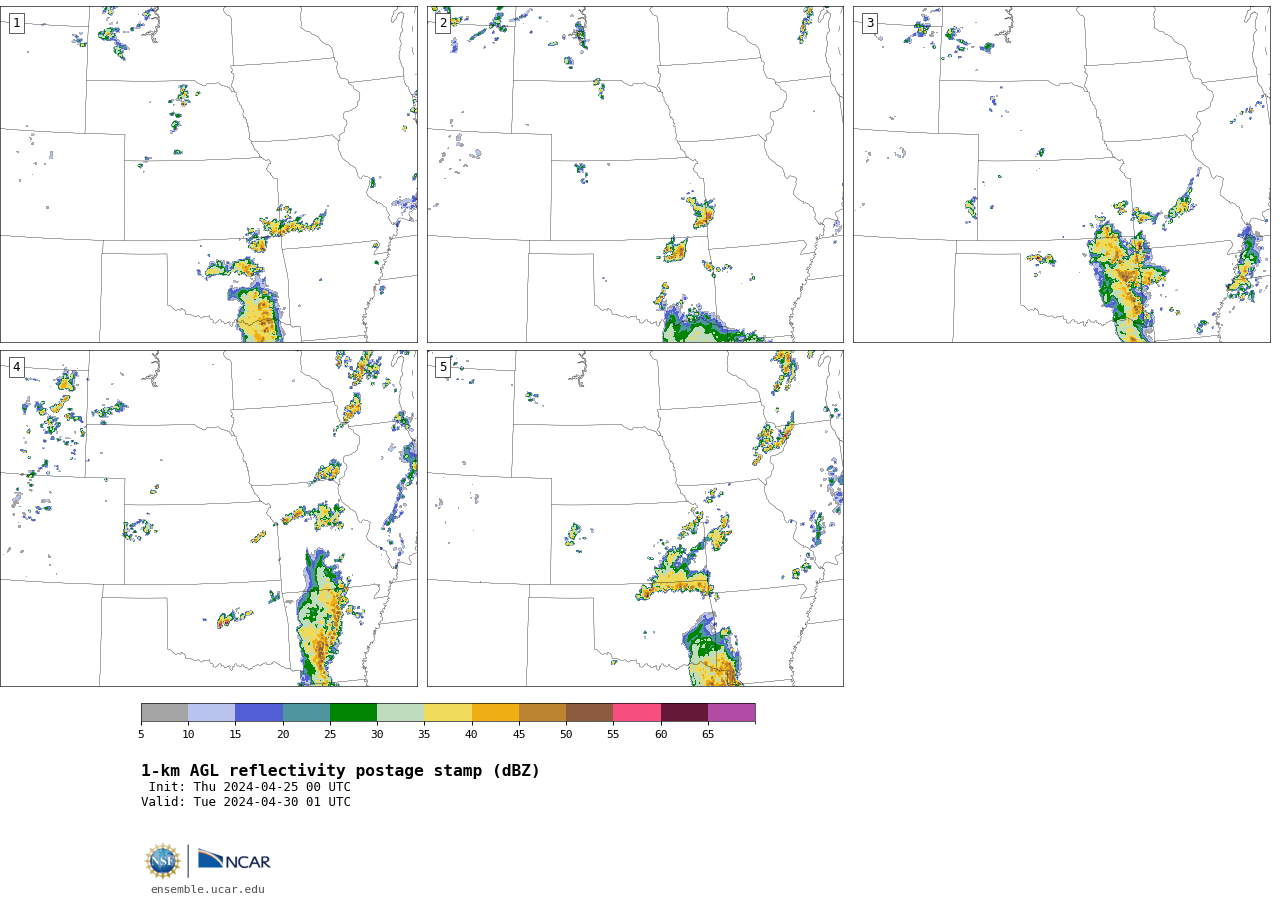
Task: Open ensemble member 4 reflectivity map
Action: pos(209,518)
